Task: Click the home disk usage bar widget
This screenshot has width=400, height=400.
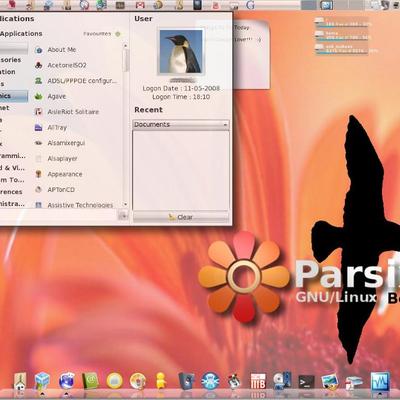Action: [x=343, y=35]
